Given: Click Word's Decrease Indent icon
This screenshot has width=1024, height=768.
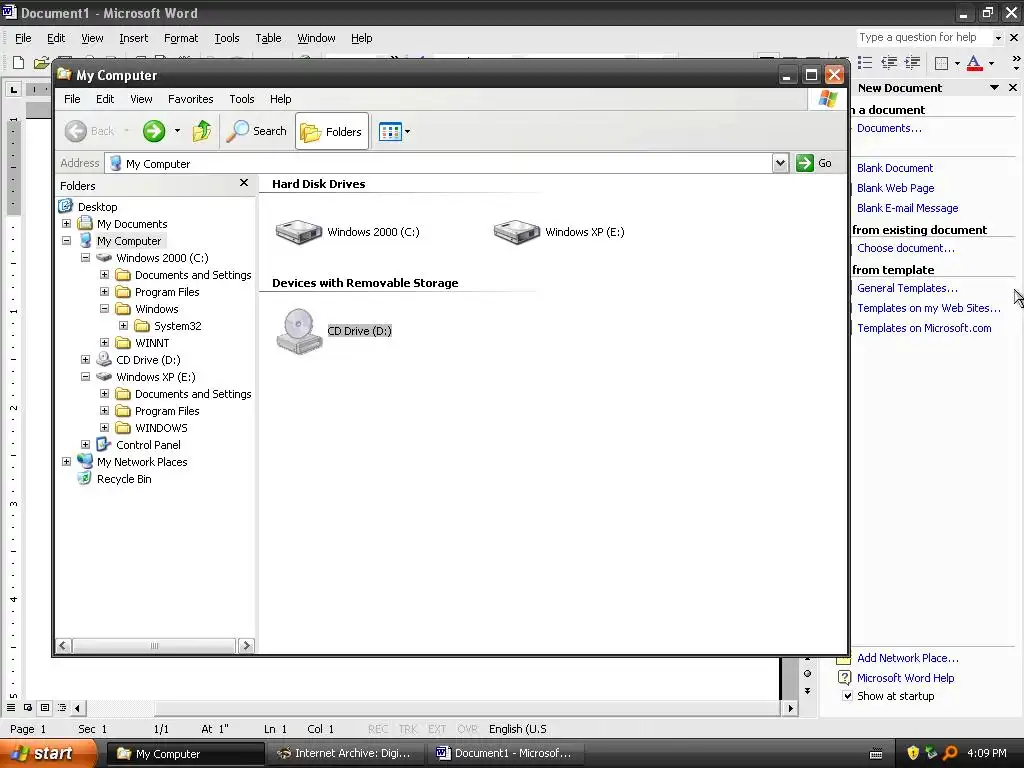Looking at the screenshot, I should point(889,63).
